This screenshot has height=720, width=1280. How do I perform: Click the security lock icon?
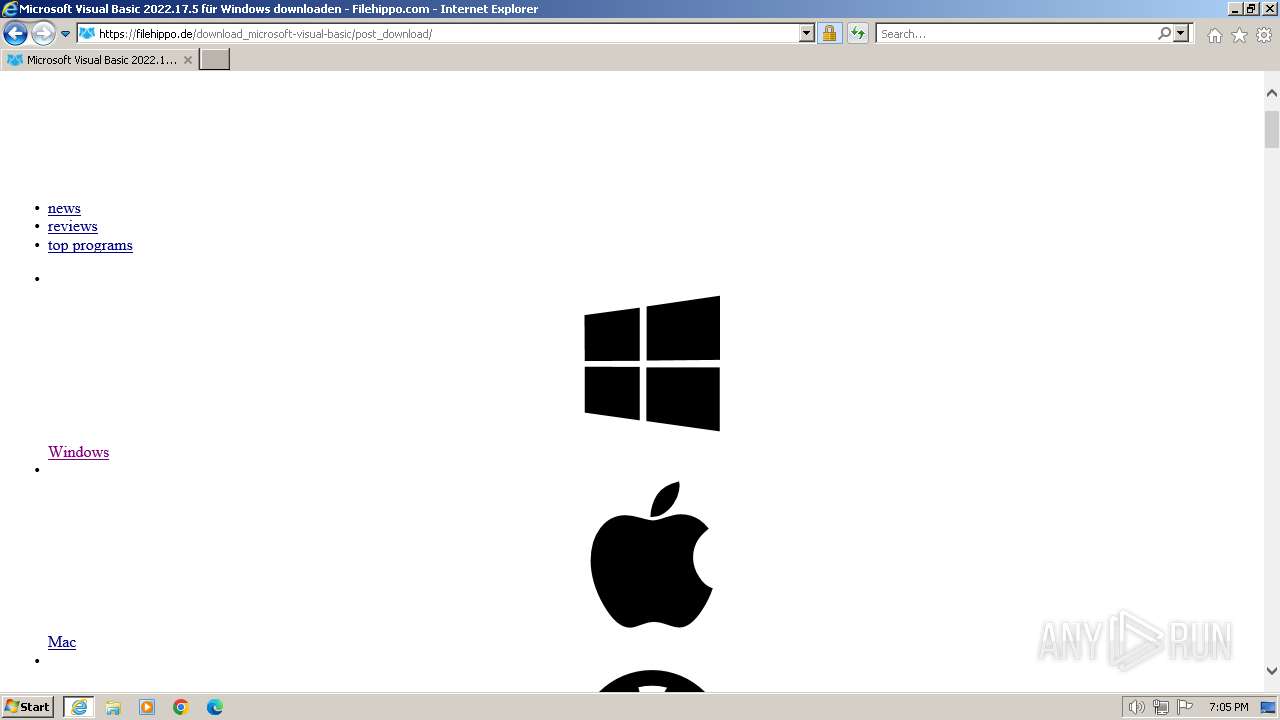[829, 33]
